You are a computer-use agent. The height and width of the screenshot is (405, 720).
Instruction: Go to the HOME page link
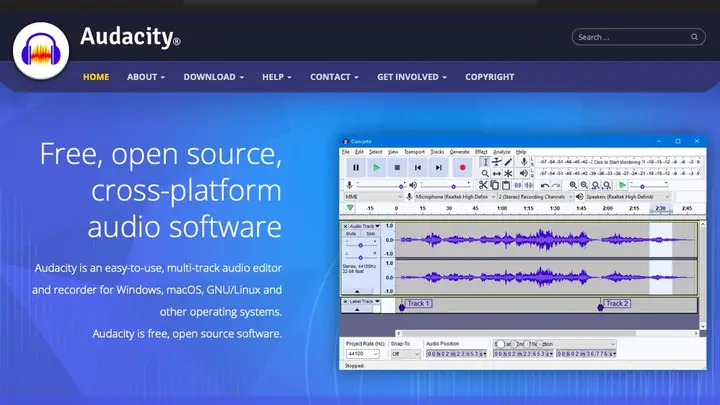[96, 77]
